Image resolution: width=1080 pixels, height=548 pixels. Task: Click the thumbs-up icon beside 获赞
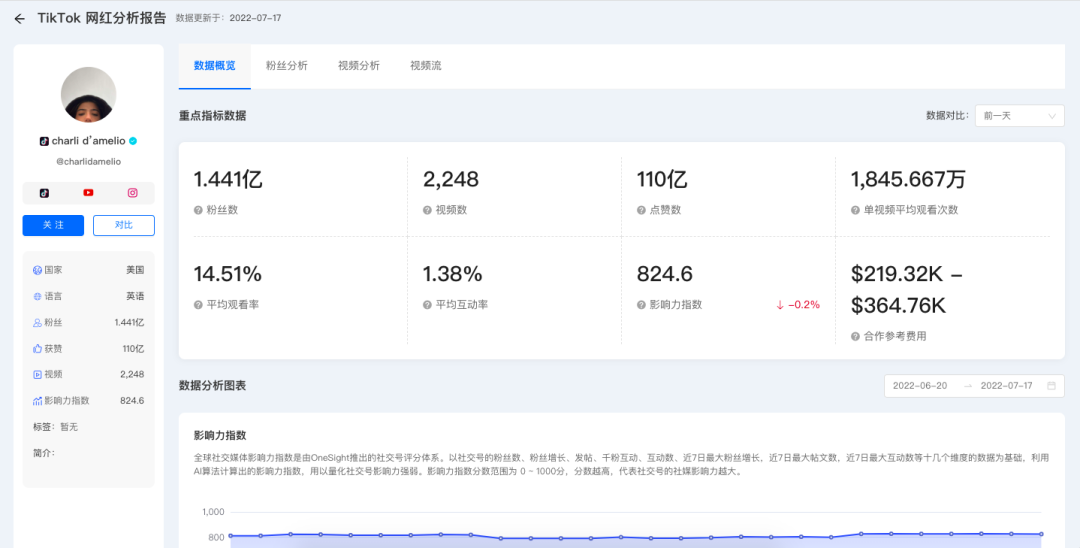(x=37, y=348)
